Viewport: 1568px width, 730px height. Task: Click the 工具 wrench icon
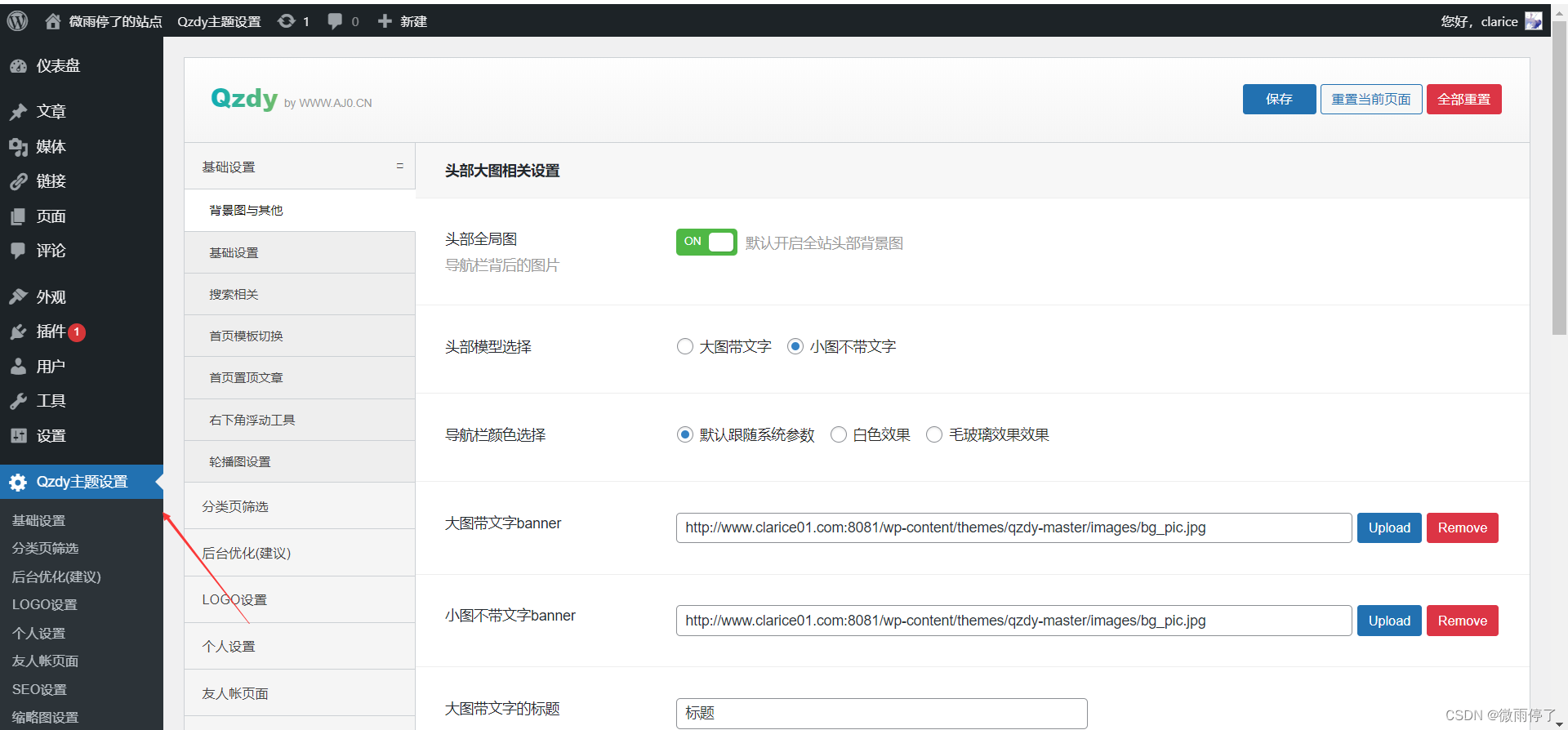(18, 401)
